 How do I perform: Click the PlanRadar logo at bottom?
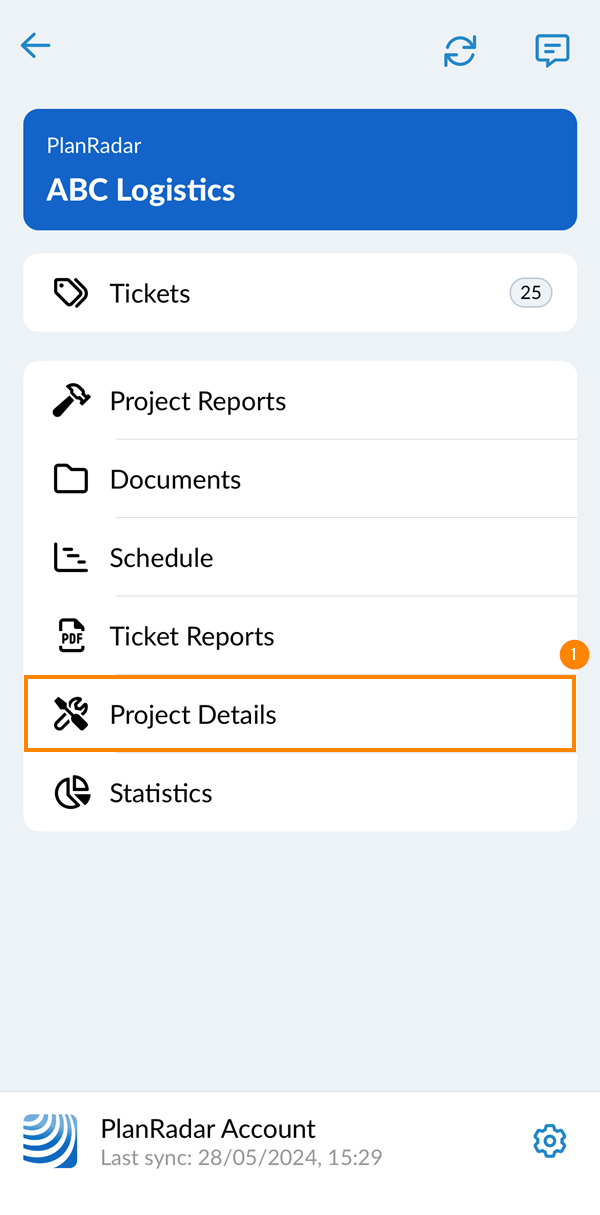point(50,1141)
